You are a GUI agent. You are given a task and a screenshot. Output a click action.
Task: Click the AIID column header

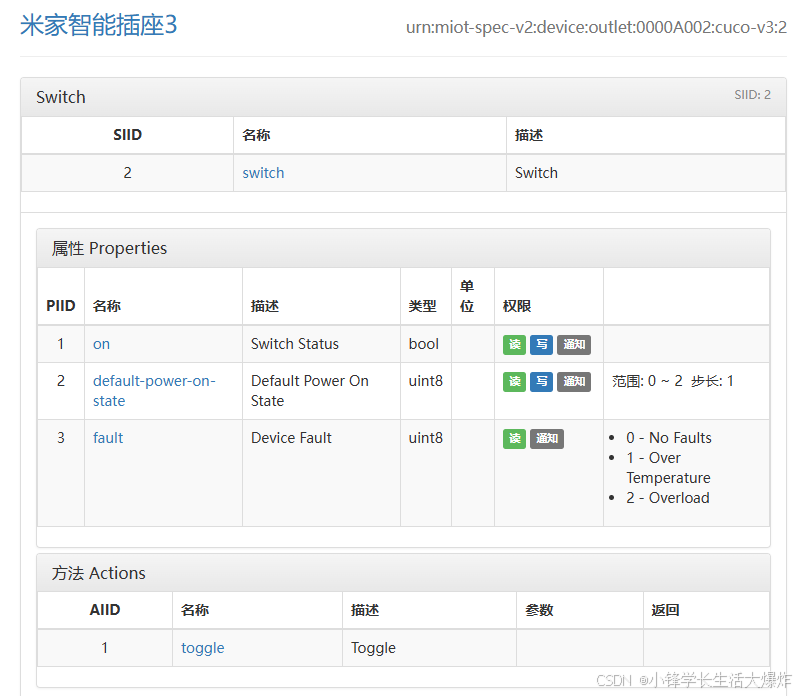[x=105, y=610]
